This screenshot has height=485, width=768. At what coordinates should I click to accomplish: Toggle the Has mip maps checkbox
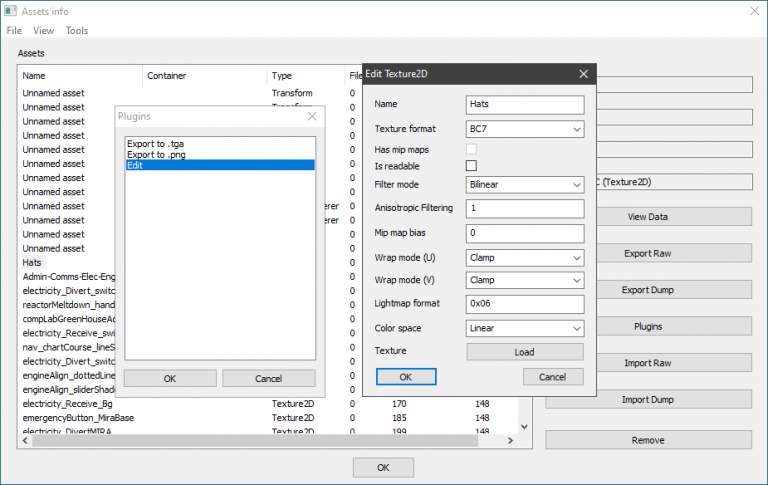[471, 148]
